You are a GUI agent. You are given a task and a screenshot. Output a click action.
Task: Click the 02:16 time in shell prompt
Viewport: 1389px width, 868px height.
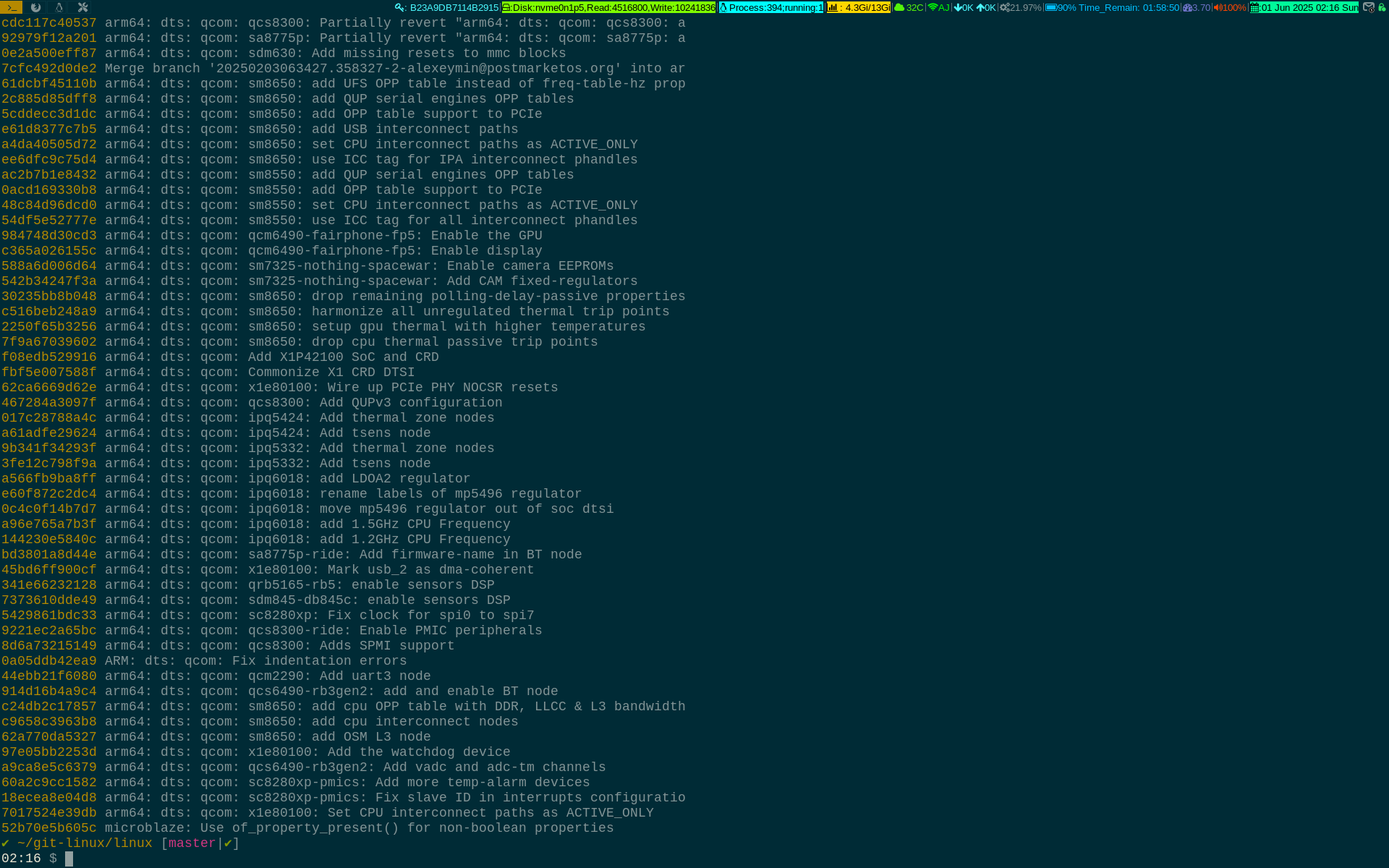pos(21,859)
